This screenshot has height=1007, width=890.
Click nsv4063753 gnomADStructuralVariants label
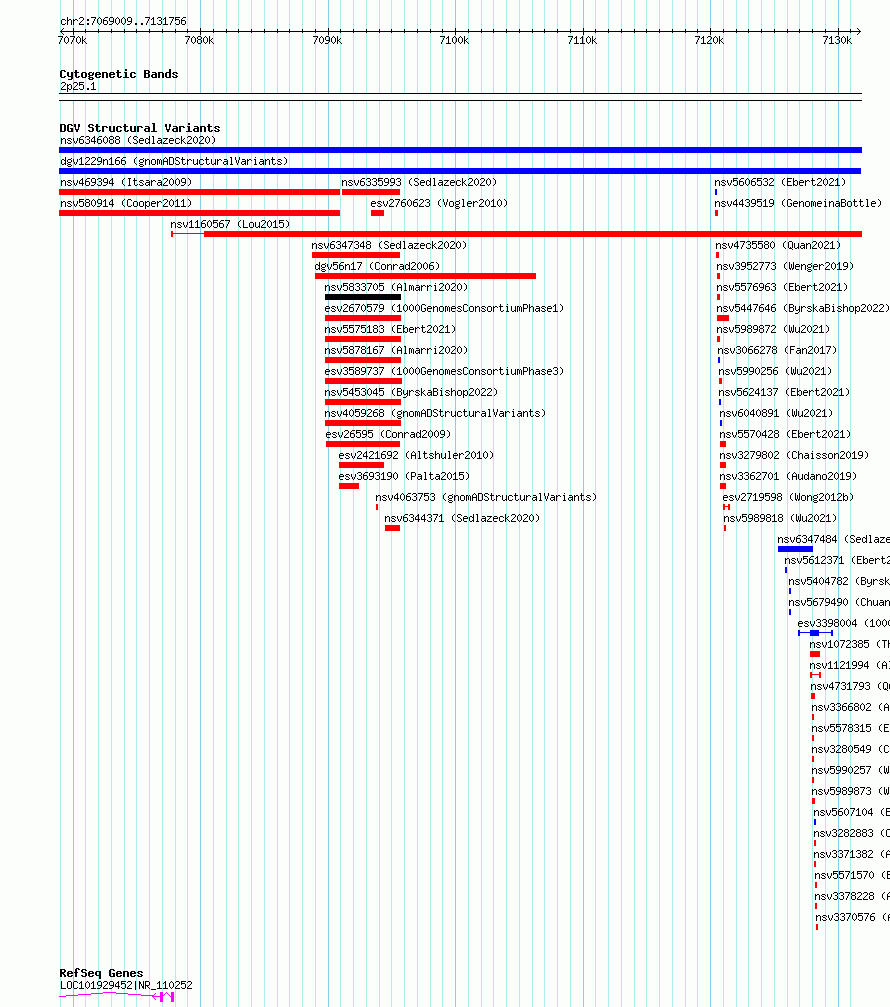[486, 497]
